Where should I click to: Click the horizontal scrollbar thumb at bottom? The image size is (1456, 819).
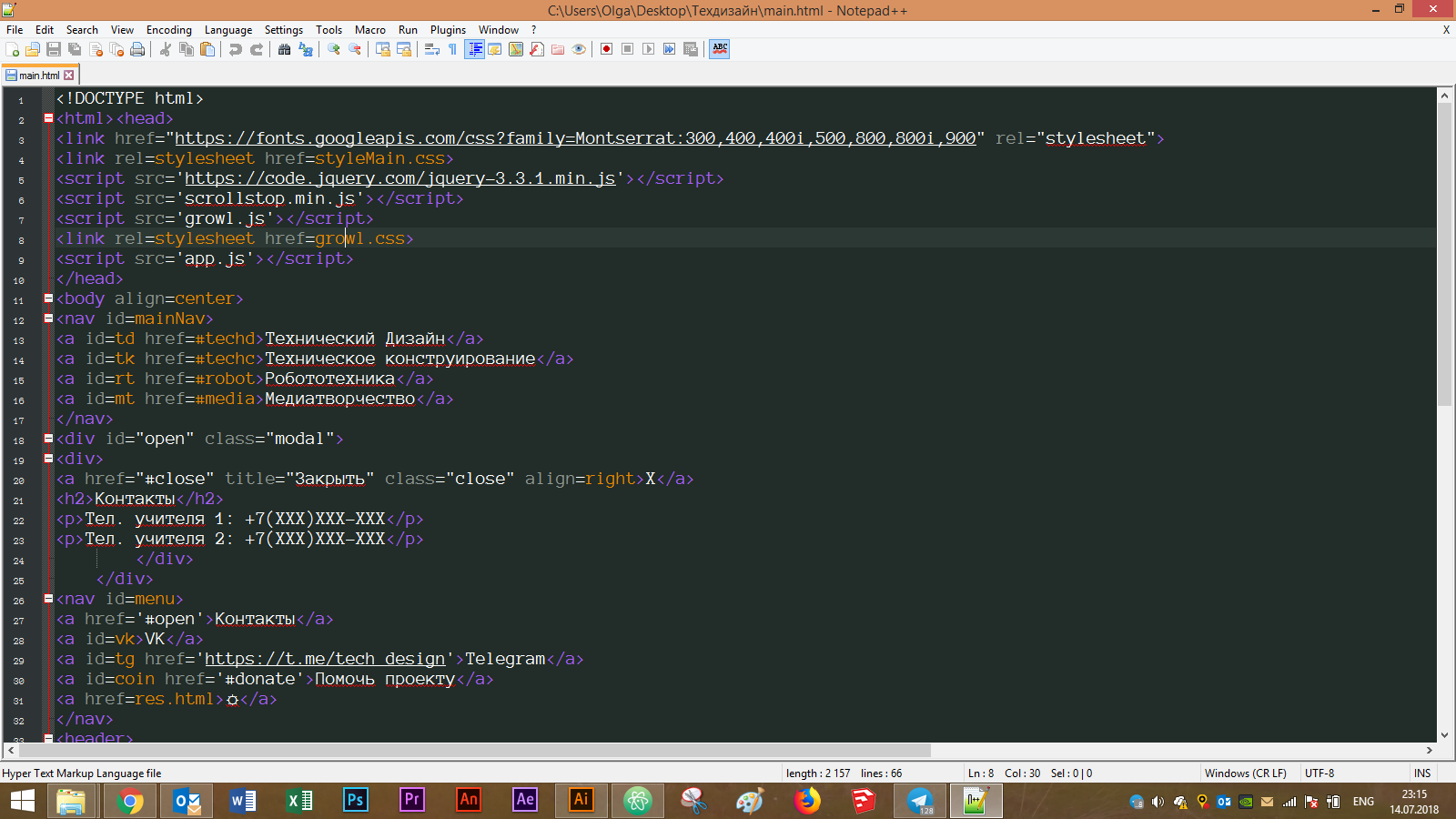click(x=475, y=751)
